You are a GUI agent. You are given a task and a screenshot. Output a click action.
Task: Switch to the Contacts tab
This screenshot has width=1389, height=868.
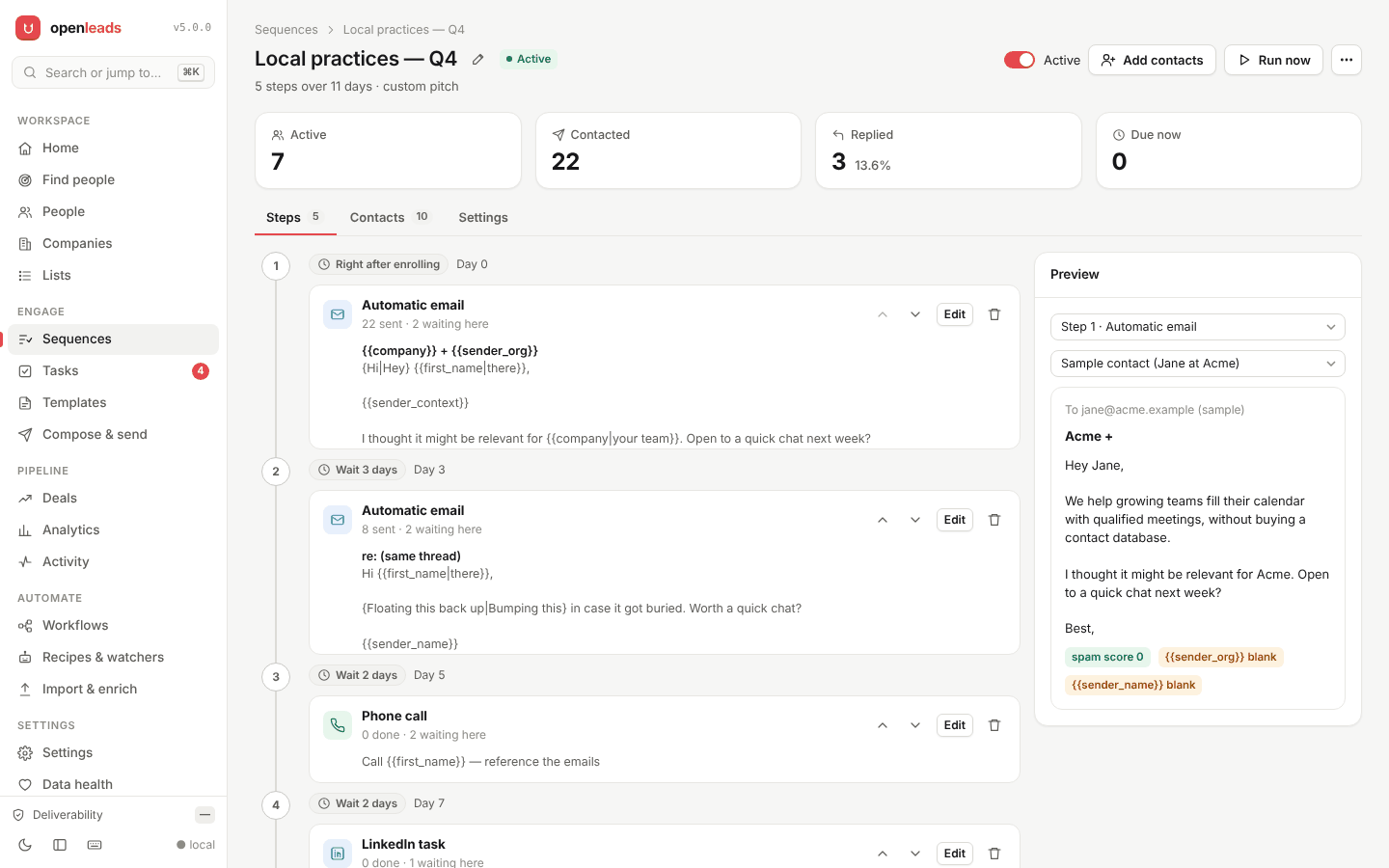pos(390,218)
